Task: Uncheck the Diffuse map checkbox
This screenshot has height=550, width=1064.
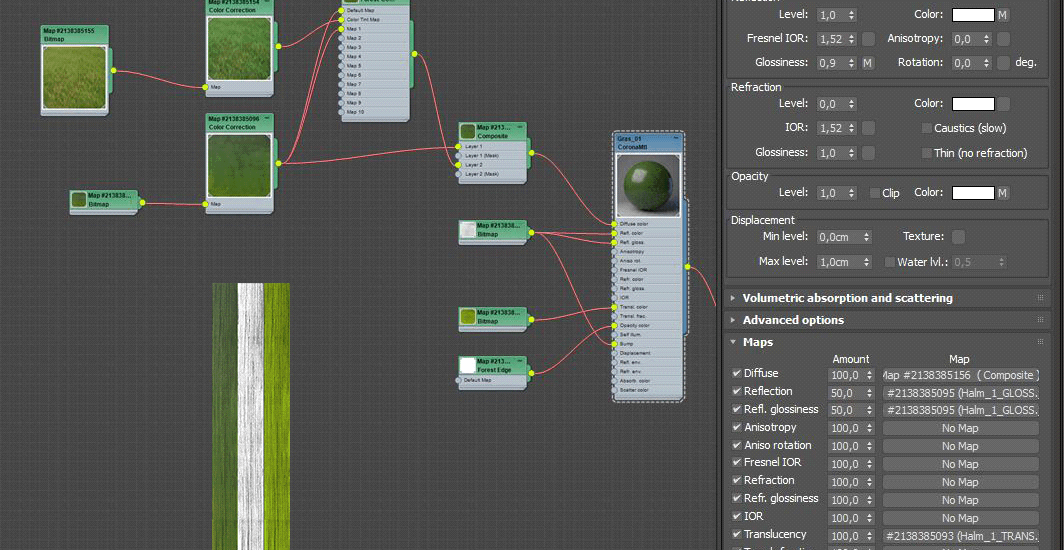Action: tap(737, 374)
